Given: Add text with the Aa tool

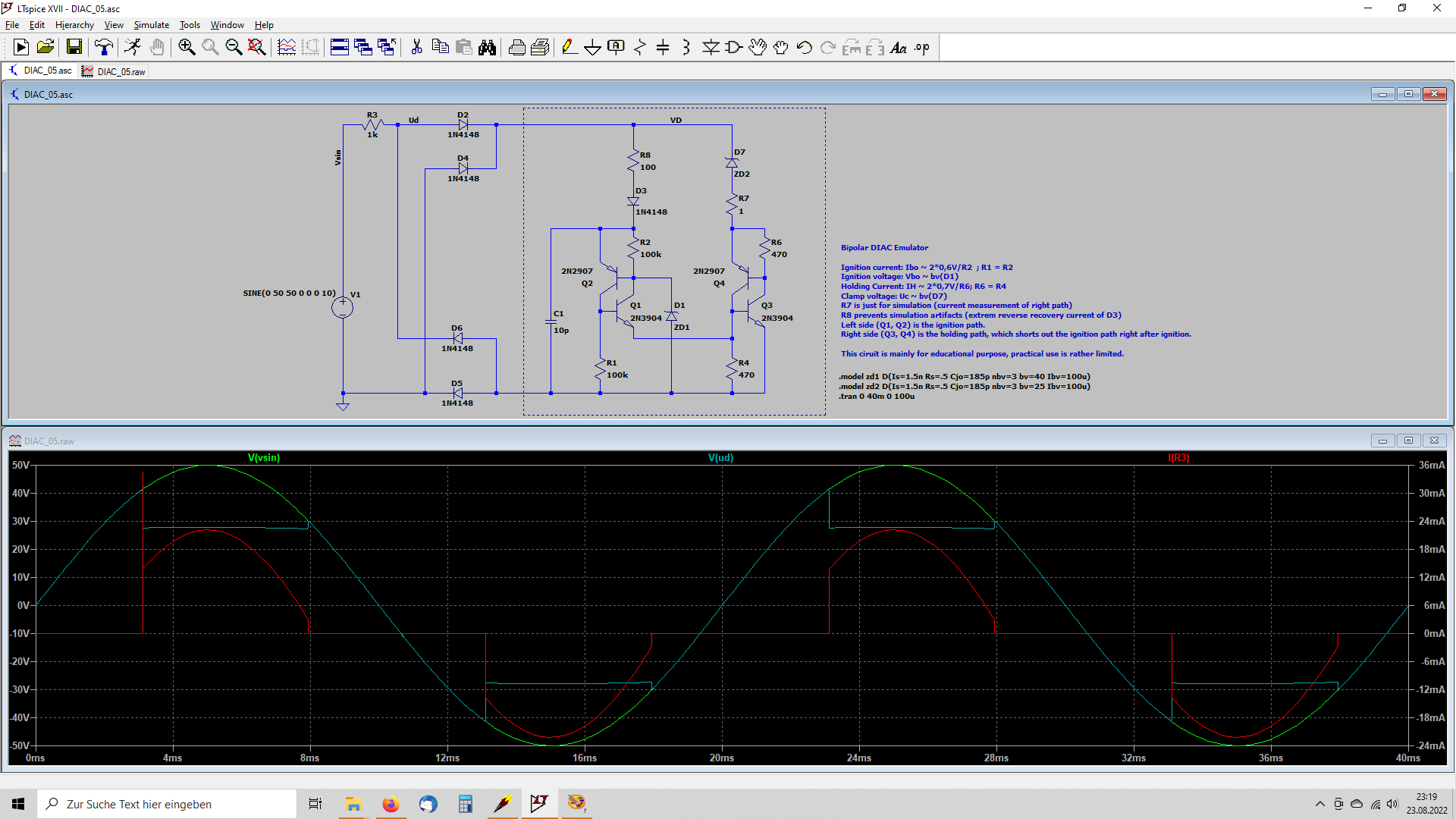Looking at the screenshot, I should [899, 47].
